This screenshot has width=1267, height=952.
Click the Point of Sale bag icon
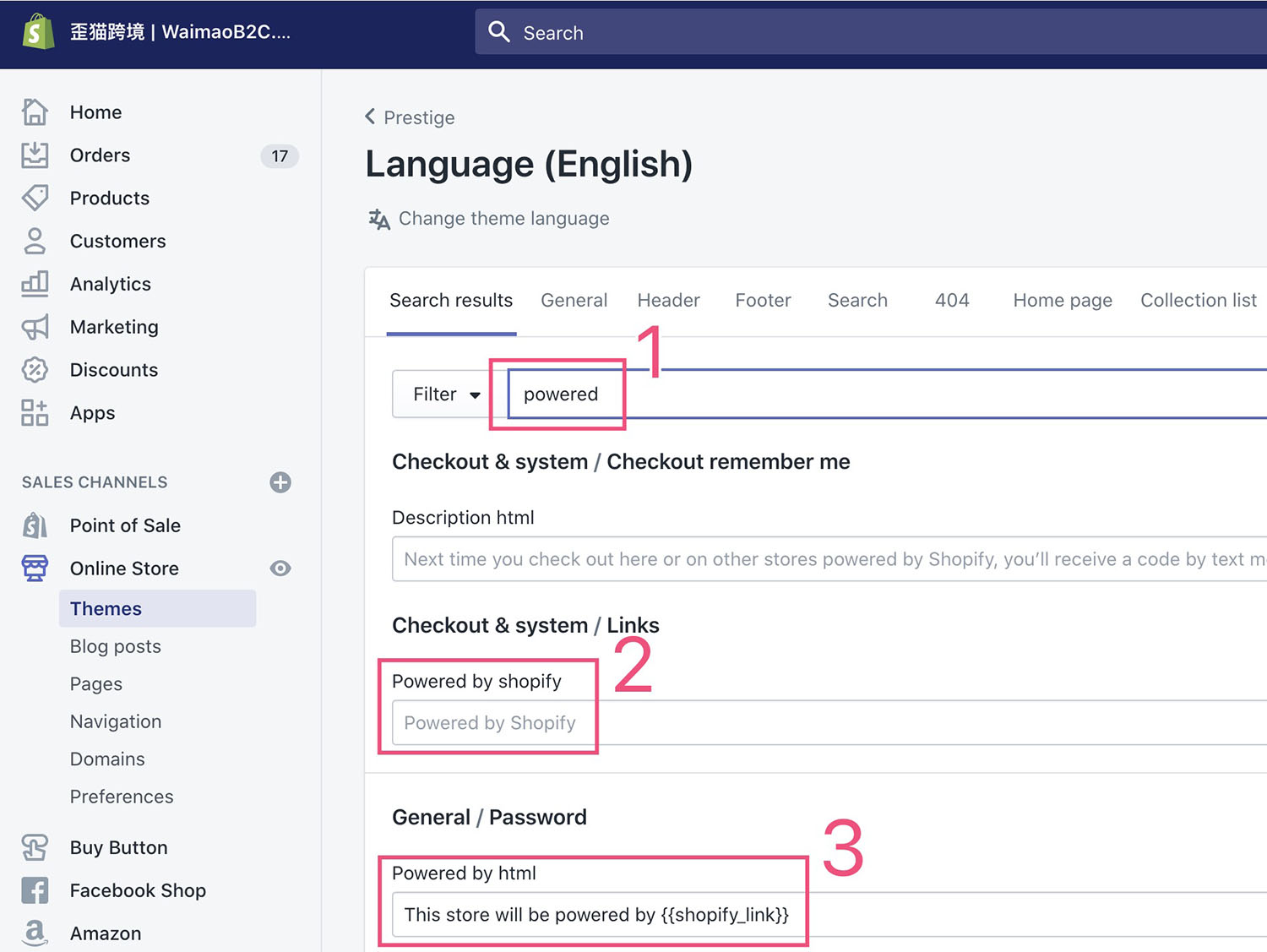(35, 525)
